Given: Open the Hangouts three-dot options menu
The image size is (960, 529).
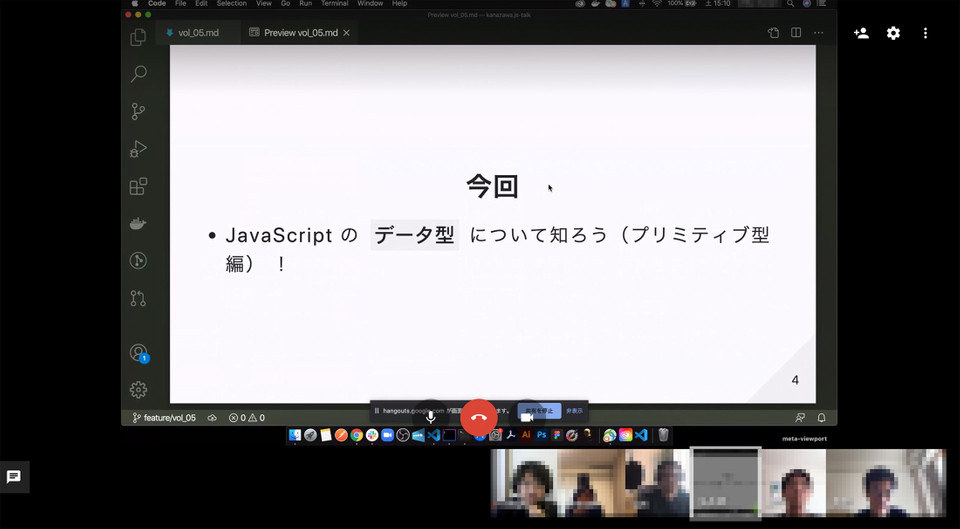Looking at the screenshot, I should point(925,33).
